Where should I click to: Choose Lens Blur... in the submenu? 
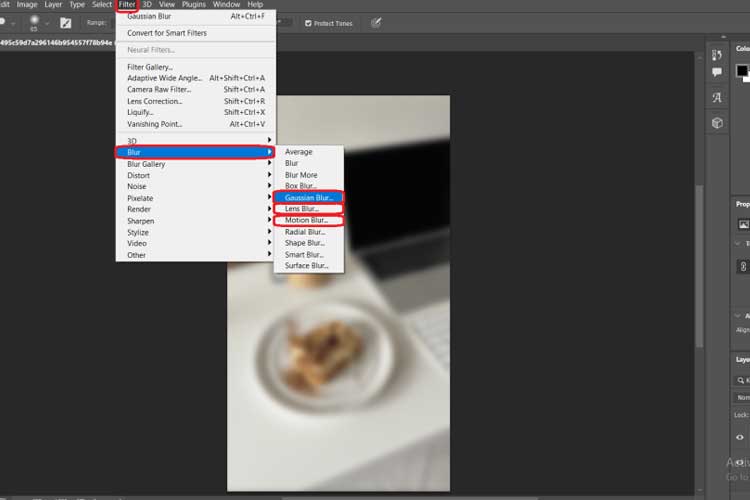pos(309,209)
